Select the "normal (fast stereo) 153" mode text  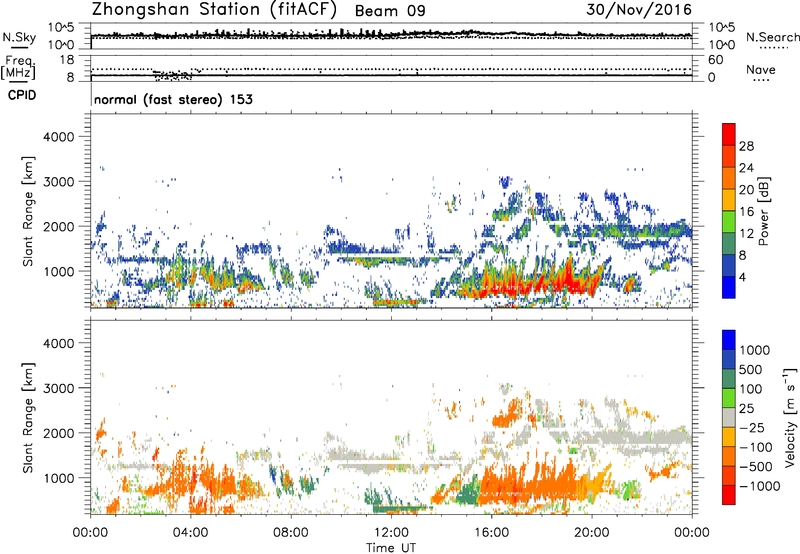[x=173, y=99]
